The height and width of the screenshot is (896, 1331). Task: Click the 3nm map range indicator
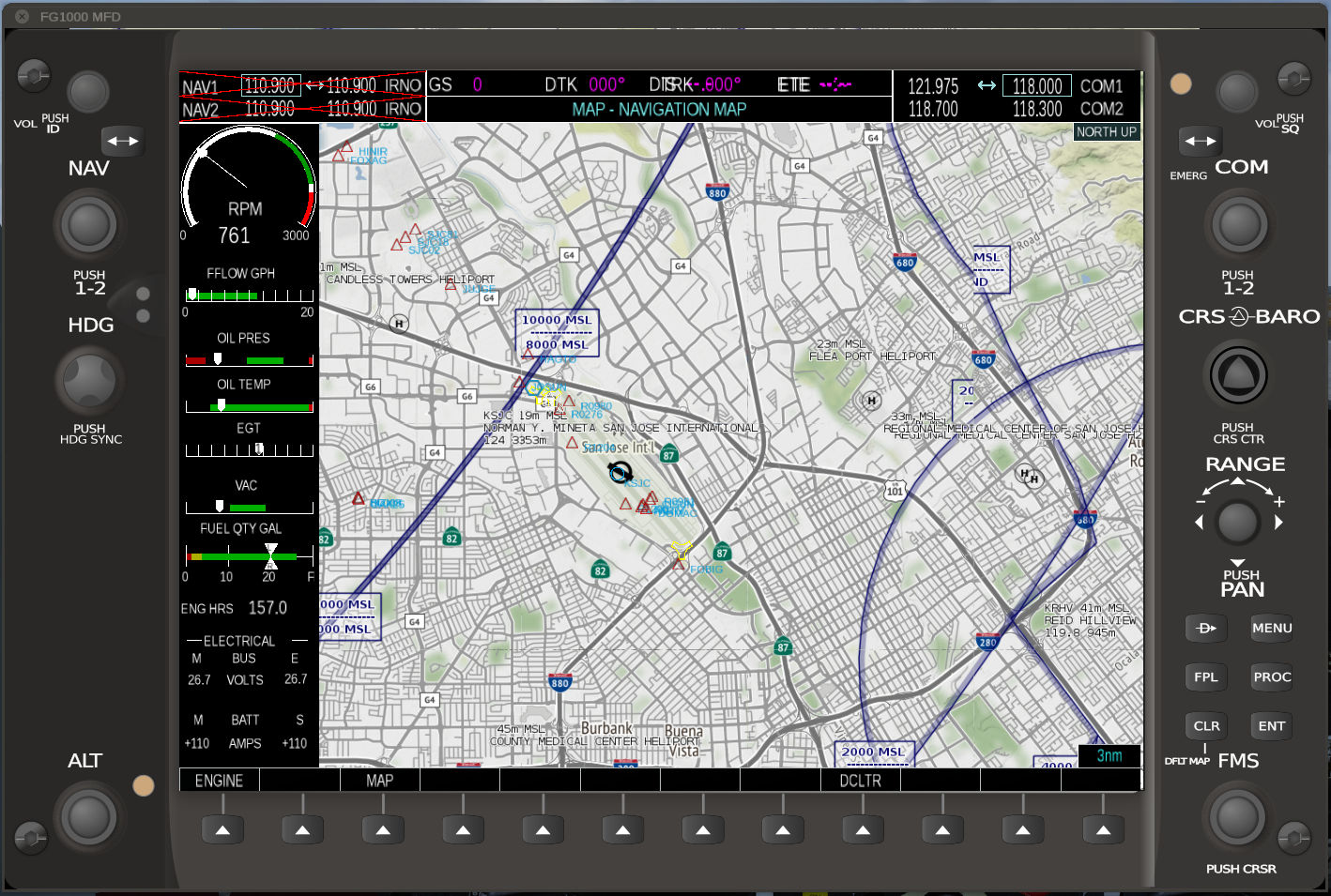1109,755
